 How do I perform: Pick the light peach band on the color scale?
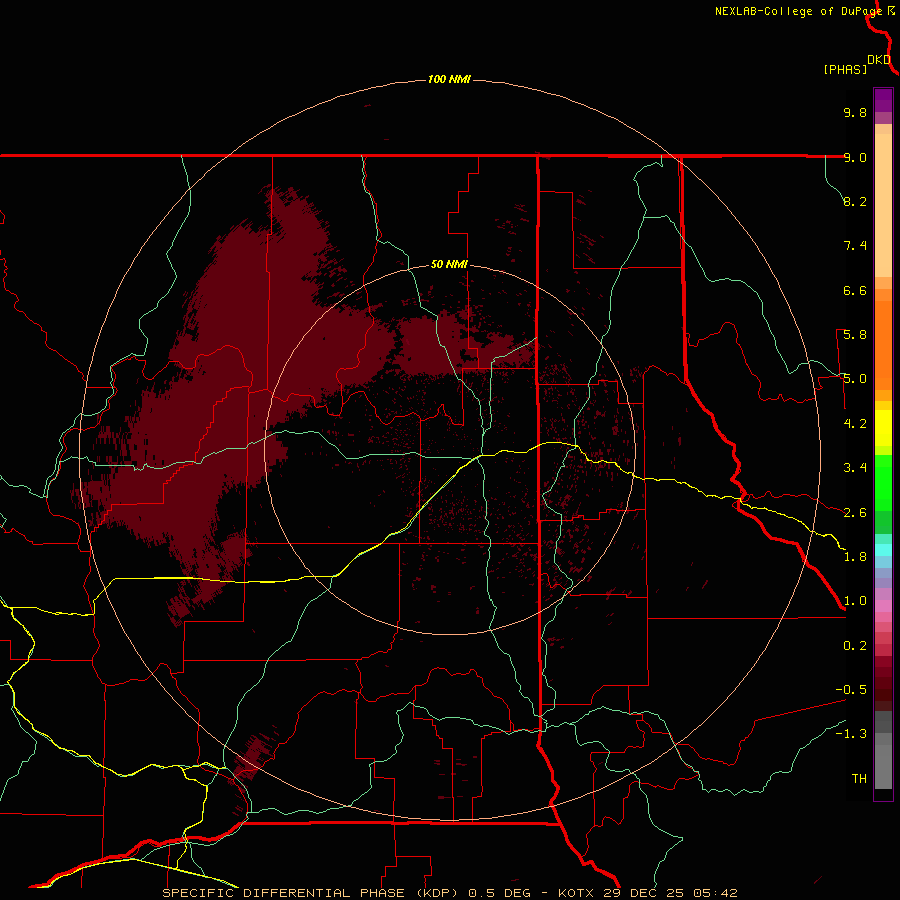883,205
